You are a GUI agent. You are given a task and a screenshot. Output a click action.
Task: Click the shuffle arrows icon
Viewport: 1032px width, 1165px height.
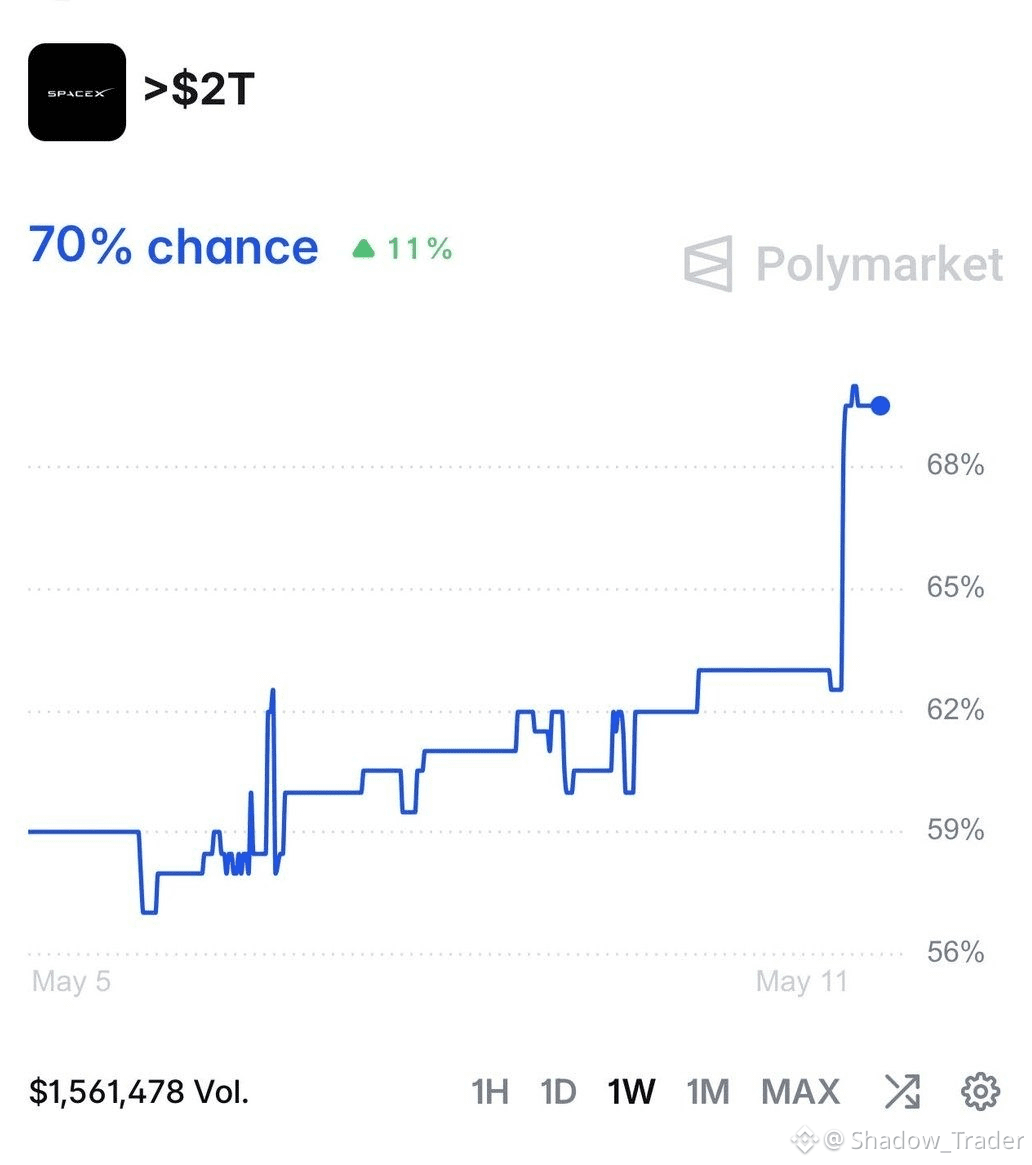(x=902, y=1091)
